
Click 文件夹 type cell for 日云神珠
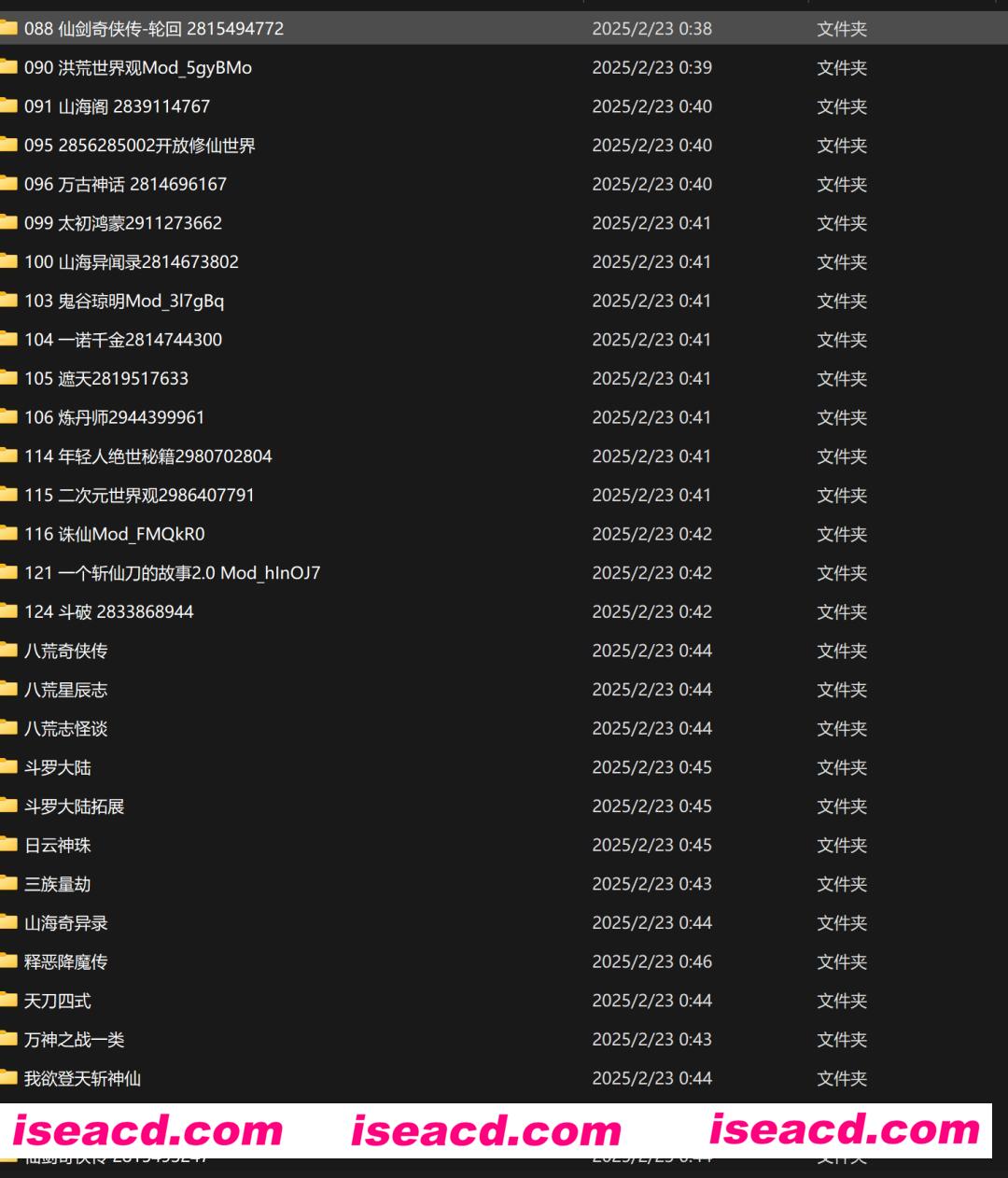(842, 846)
